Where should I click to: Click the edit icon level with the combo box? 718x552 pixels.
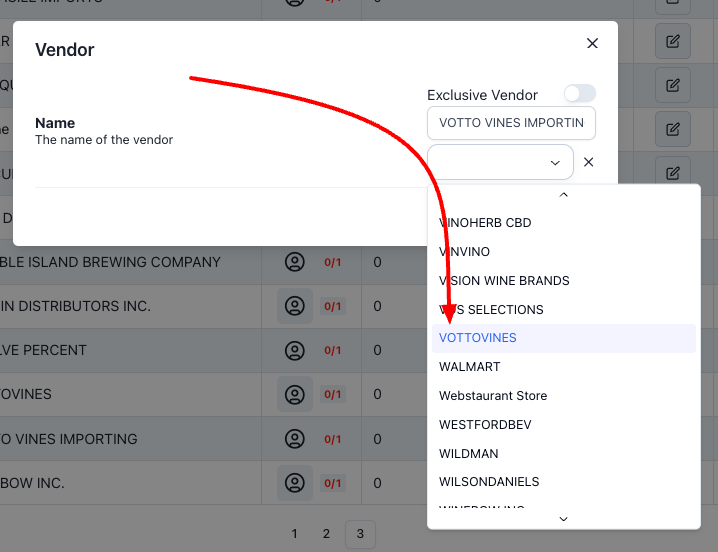point(673,173)
